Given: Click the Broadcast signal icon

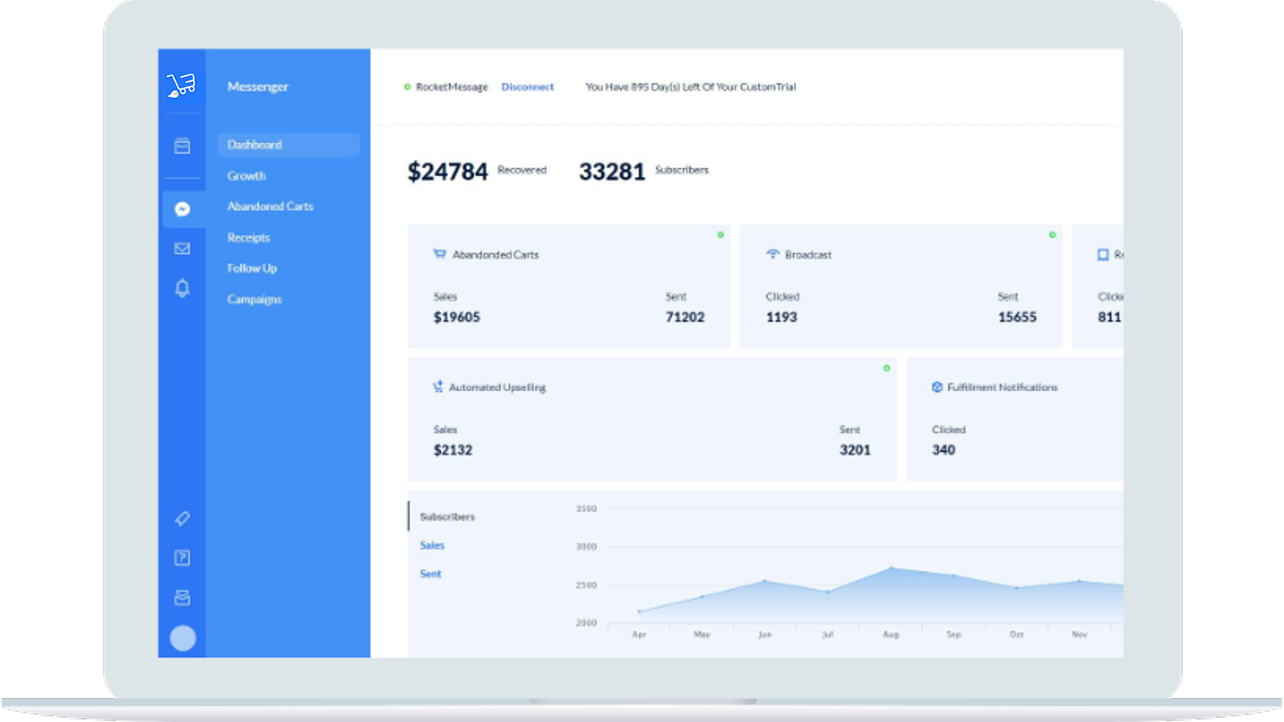Looking at the screenshot, I should point(772,254).
